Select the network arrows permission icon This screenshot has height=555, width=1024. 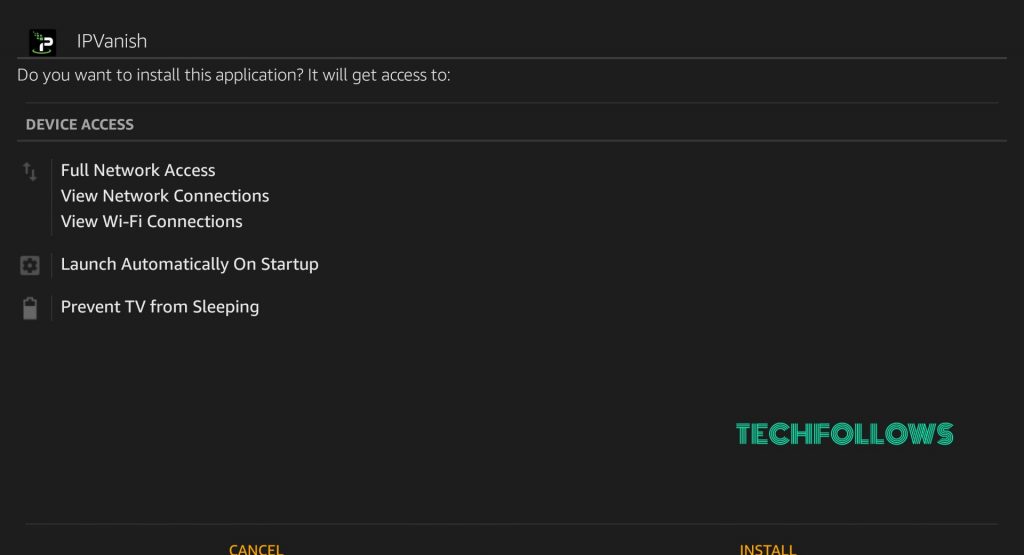(x=29, y=172)
